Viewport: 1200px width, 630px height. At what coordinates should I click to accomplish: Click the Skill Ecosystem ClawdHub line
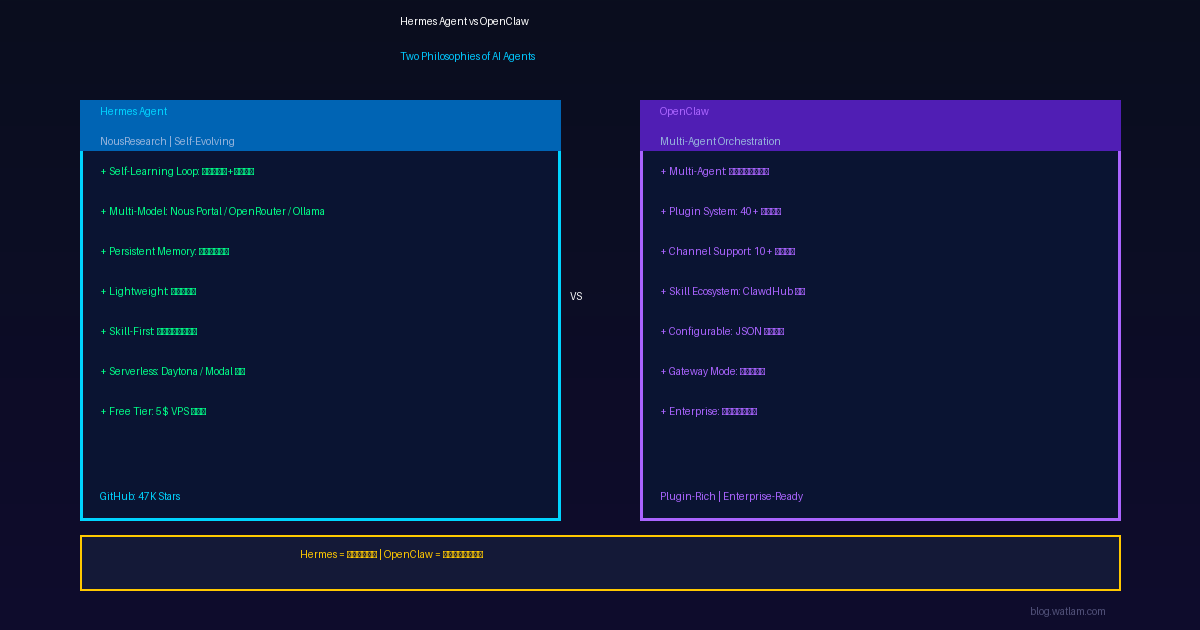tap(733, 292)
